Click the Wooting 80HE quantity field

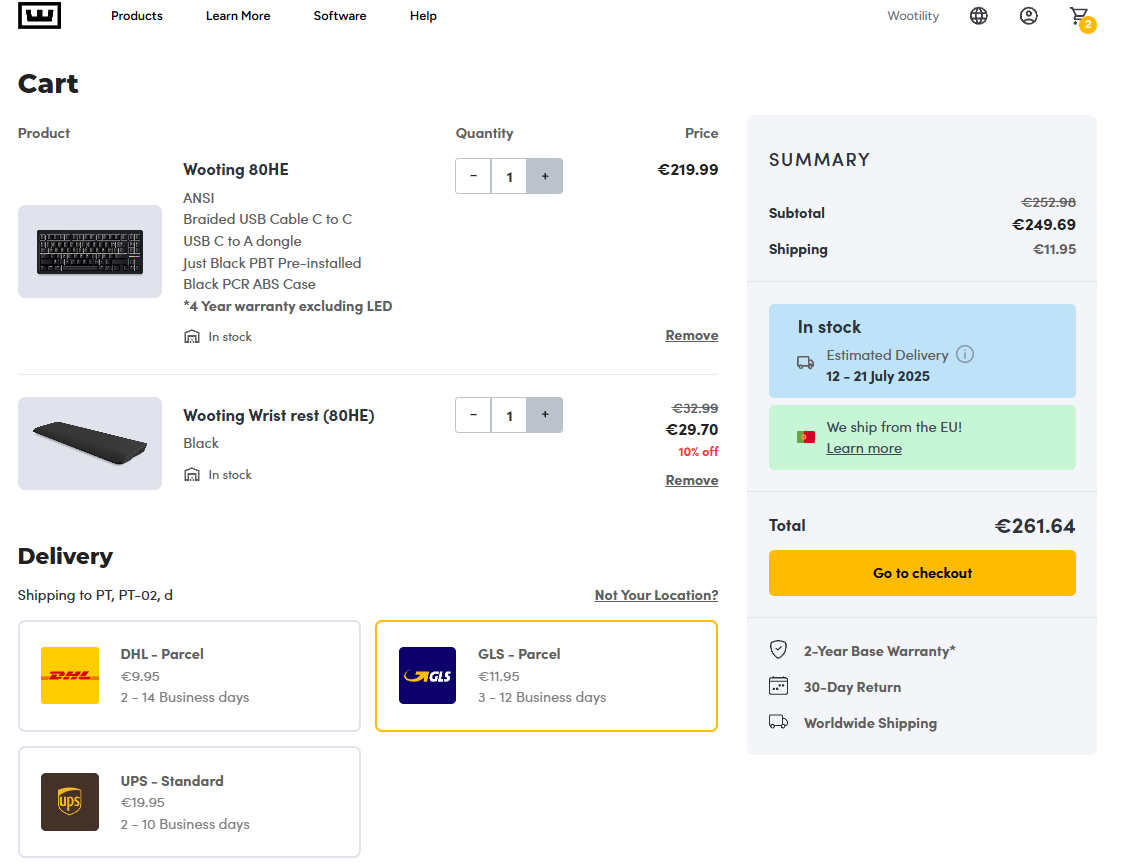(509, 176)
